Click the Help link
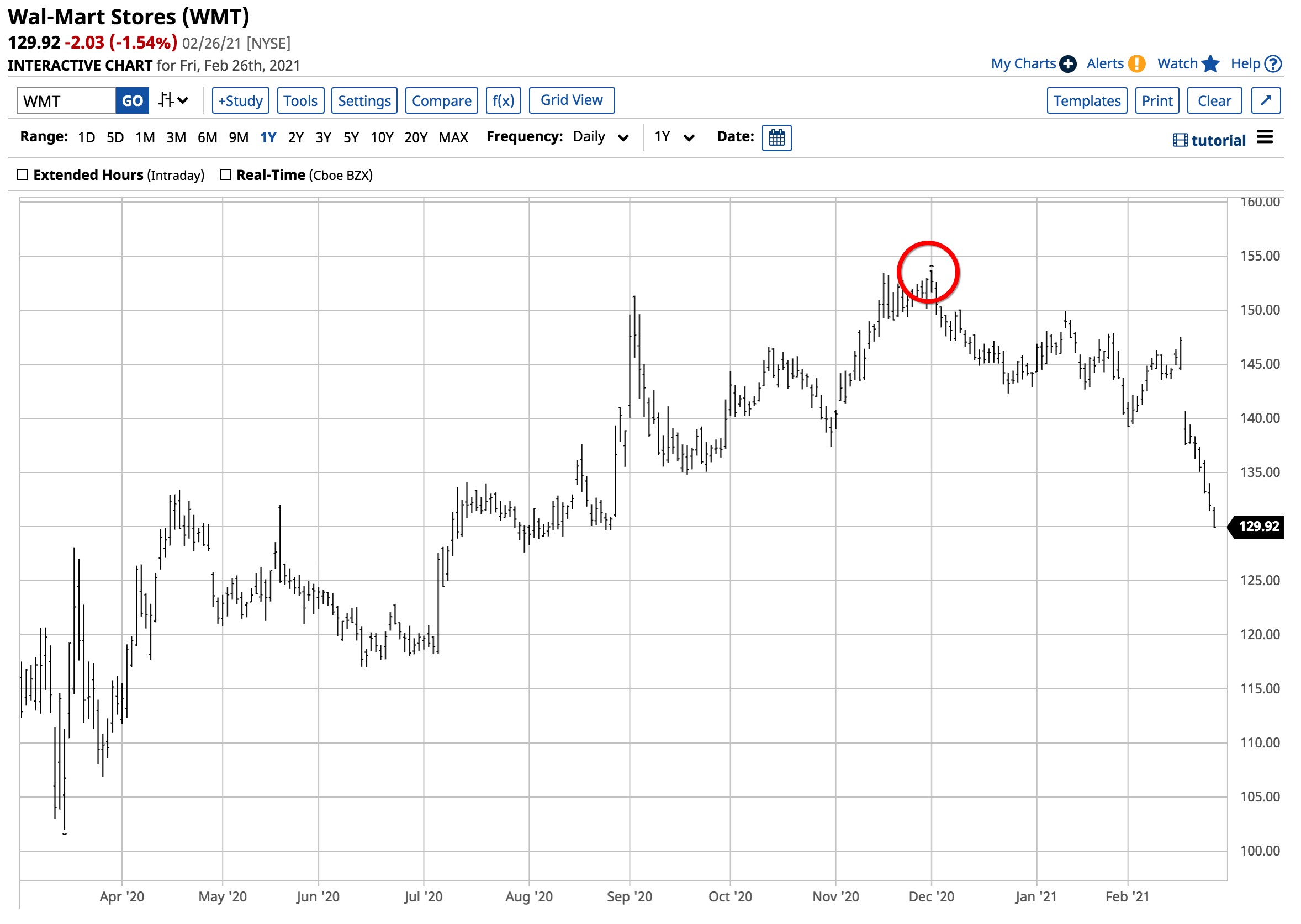 coord(1245,63)
